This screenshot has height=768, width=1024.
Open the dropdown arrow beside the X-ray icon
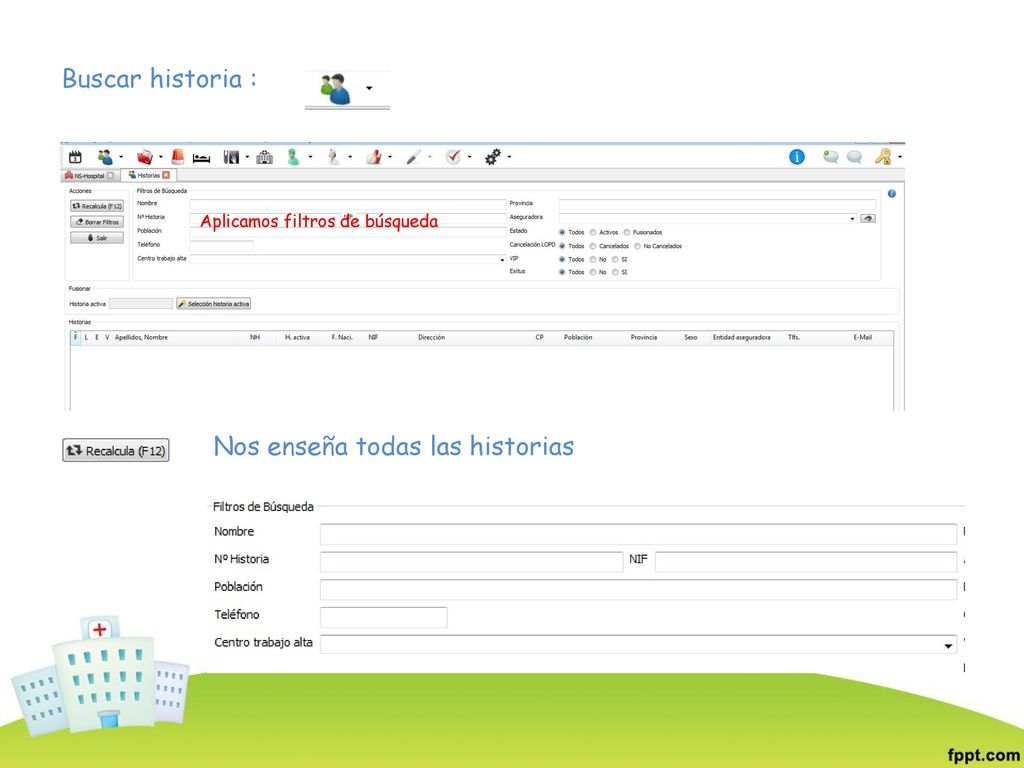coord(247,157)
